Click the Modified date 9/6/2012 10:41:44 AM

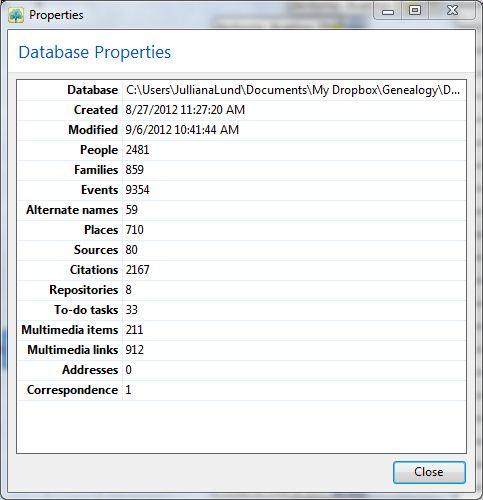click(182, 130)
